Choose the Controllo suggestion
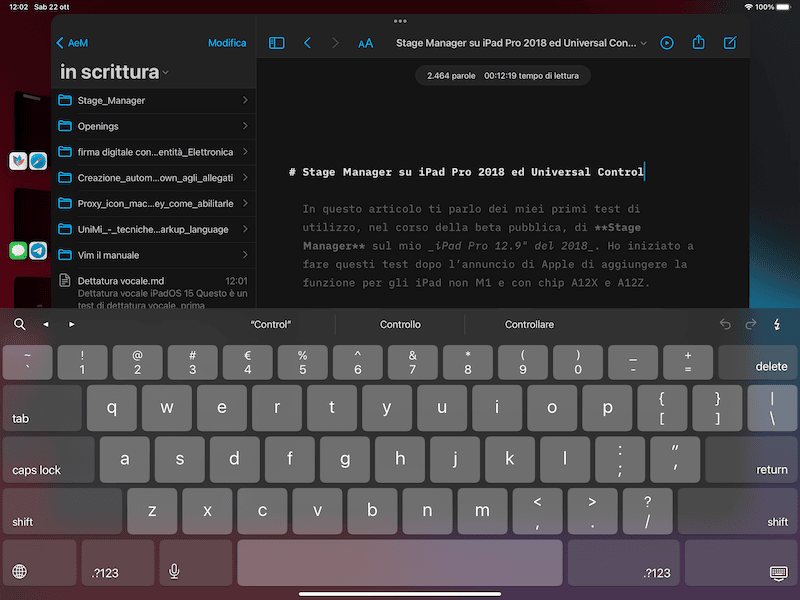The height and width of the screenshot is (600, 800). point(400,324)
